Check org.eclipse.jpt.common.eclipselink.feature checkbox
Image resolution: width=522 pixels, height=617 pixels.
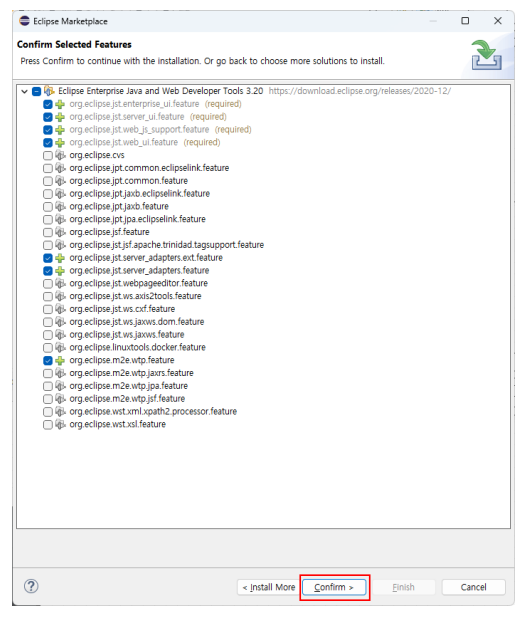pos(48,168)
